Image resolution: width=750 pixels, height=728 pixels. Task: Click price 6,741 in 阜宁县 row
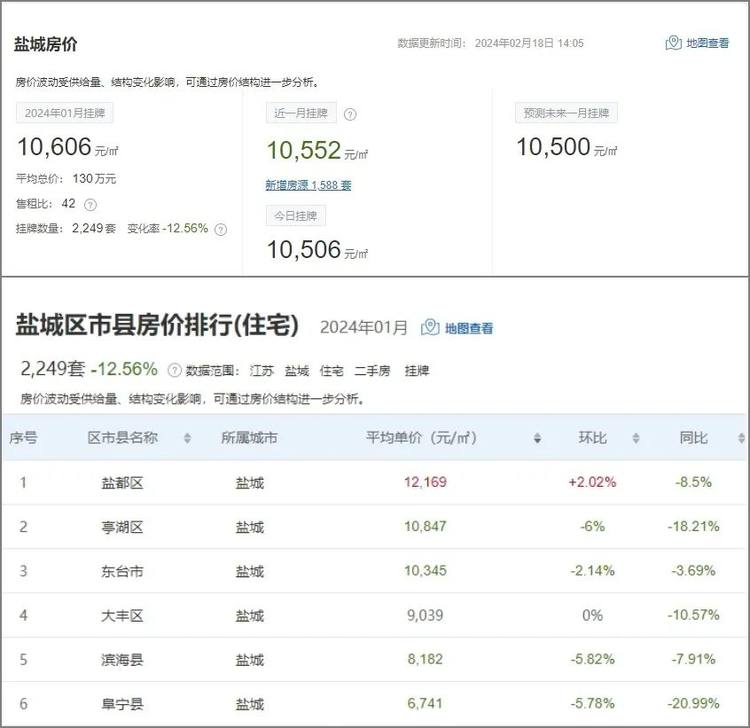click(425, 703)
